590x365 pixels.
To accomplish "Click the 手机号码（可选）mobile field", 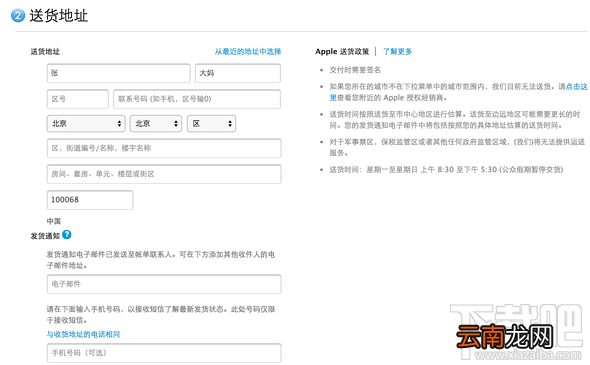I will click(164, 353).
